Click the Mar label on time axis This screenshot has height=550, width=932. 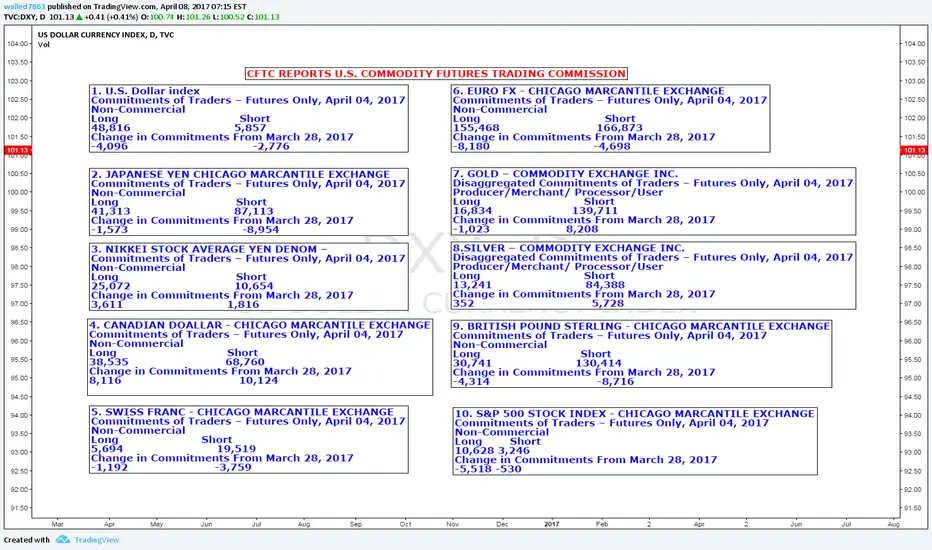point(58,524)
